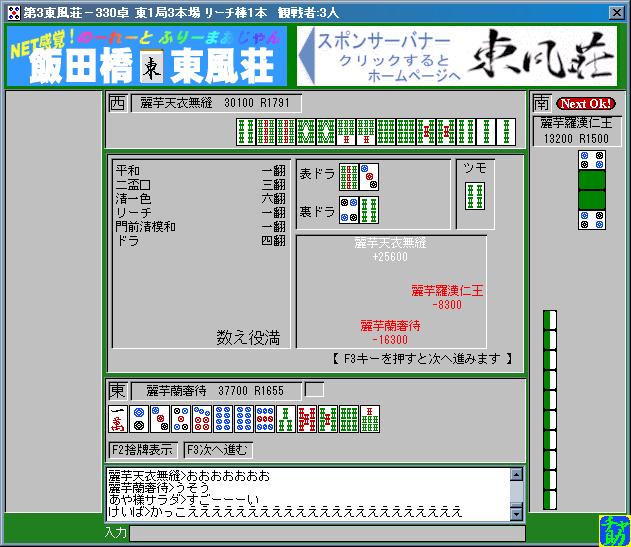631x547 pixels.
Task: Click the top tile under South player
Action: point(592,160)
